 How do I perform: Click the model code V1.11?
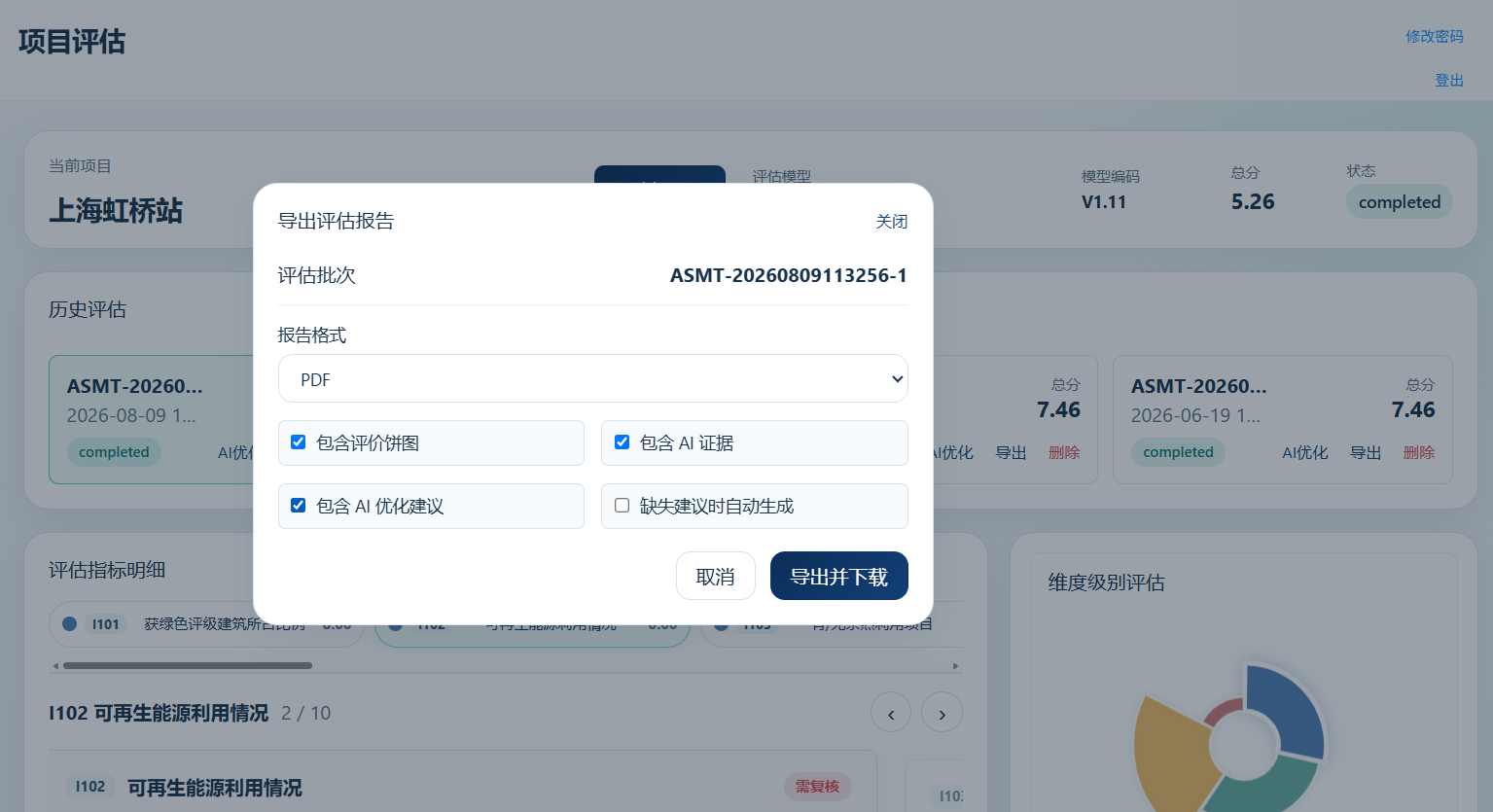pyautogui.click(x=1104, y=202)
